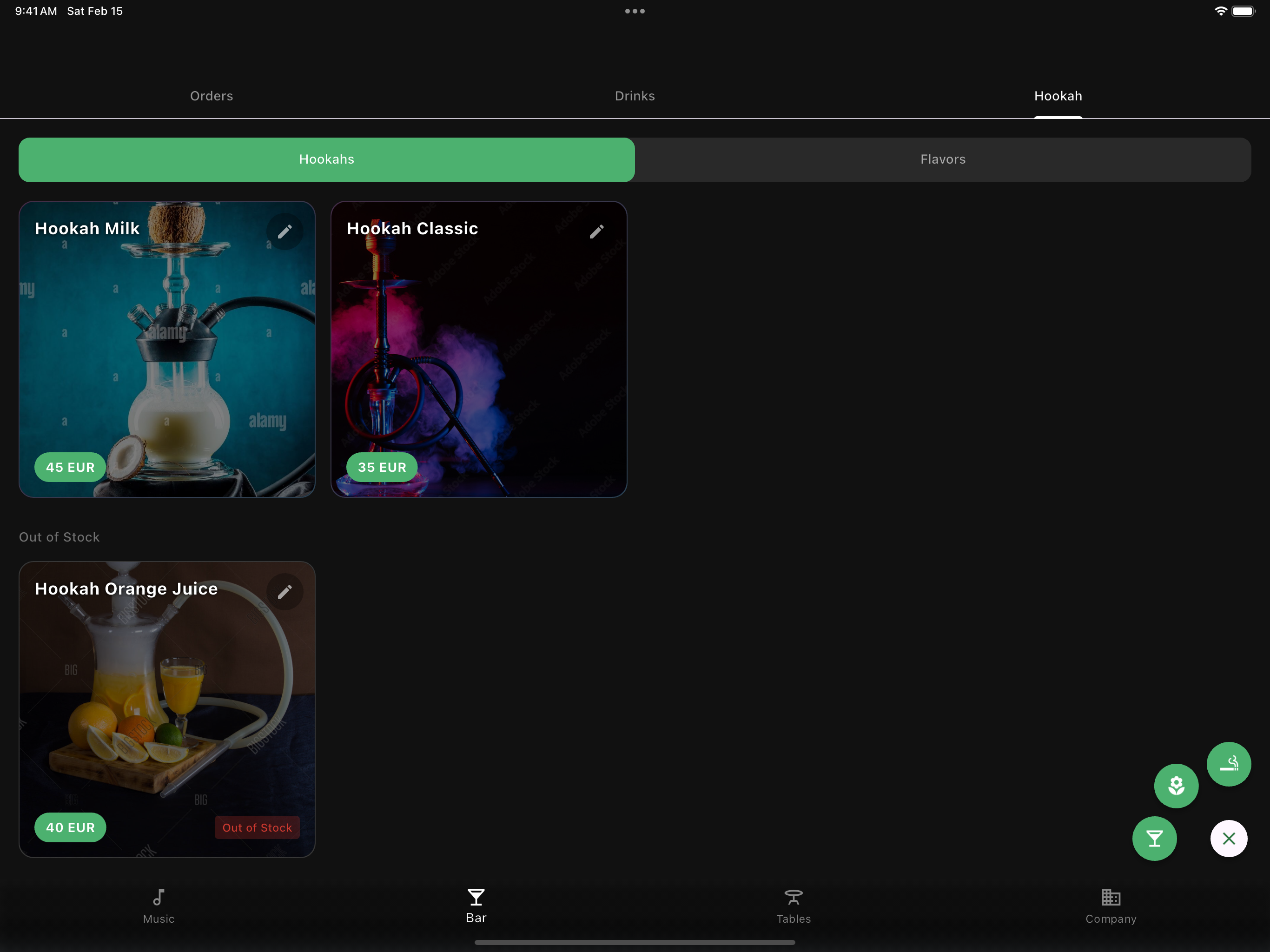Screen dimensions: 1270x952
Task: Tap the green flower flavor floating button
Action: (1176, 786)
